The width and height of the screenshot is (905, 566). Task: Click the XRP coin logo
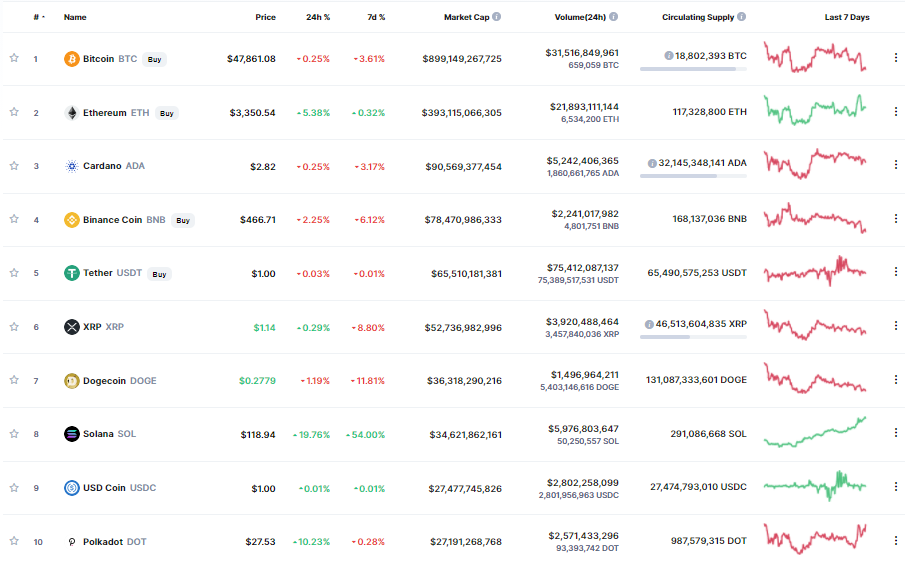click(x=72, y=327)
